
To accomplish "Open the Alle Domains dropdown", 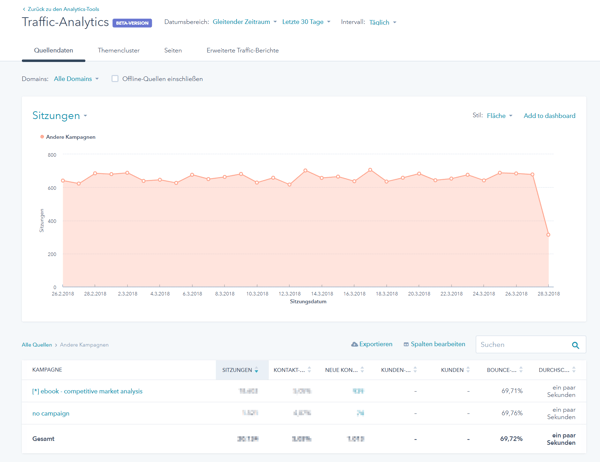I will coord(76,78).
